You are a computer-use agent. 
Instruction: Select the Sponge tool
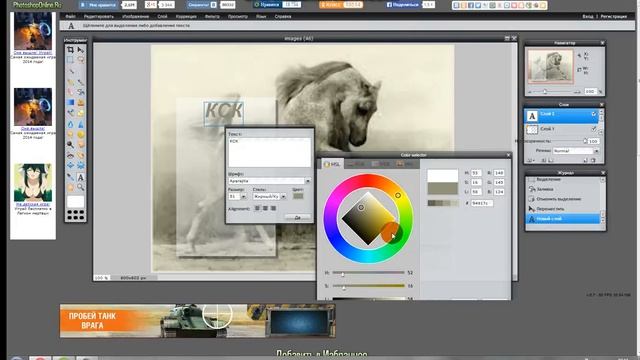(x=81, y=134)
